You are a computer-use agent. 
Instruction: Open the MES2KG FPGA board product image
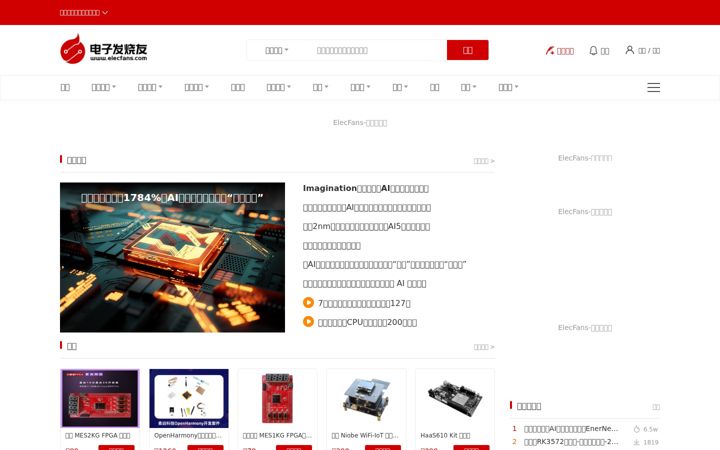[100, 398]
